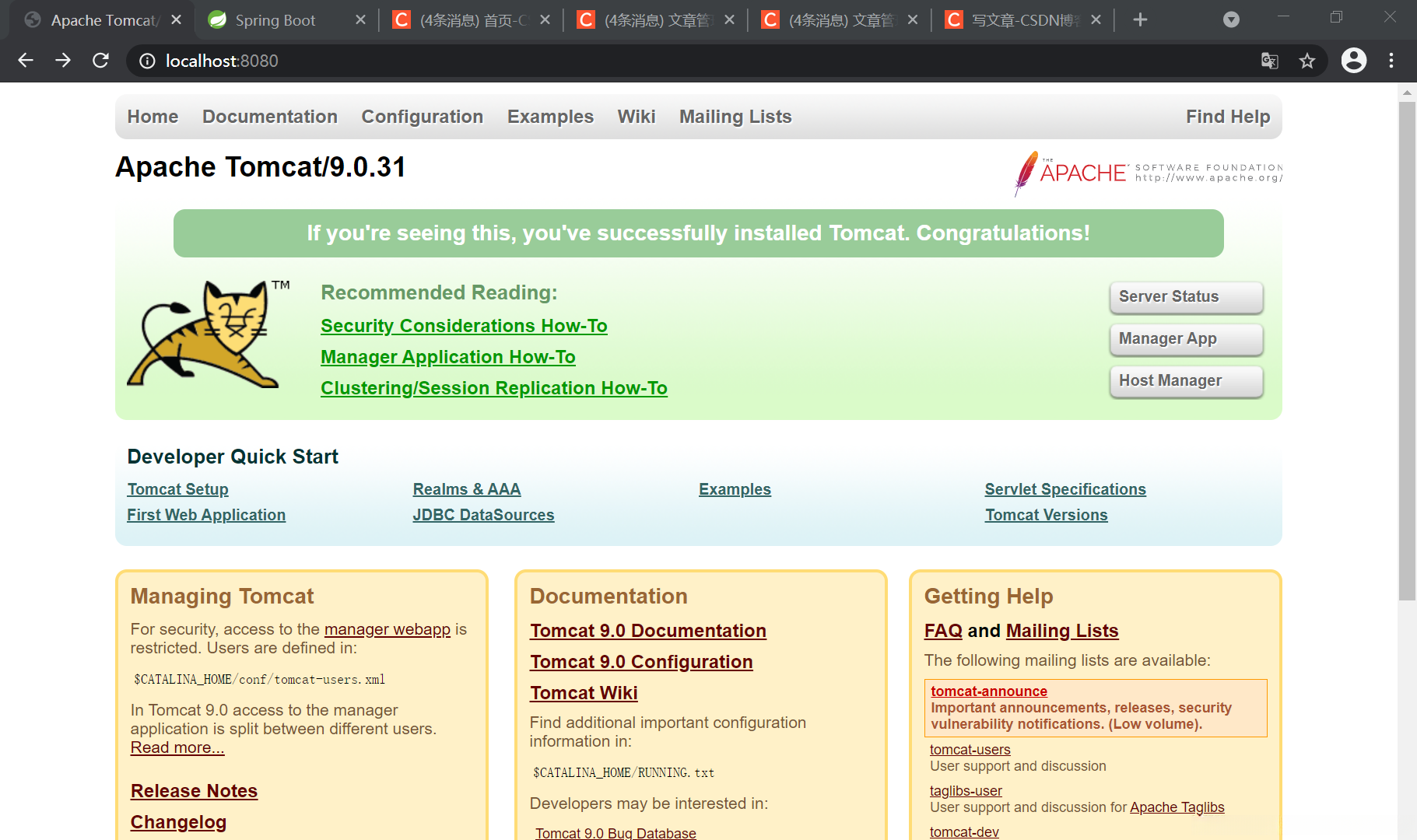
Task: Go forward in browser history
Action: pos(63,61)
